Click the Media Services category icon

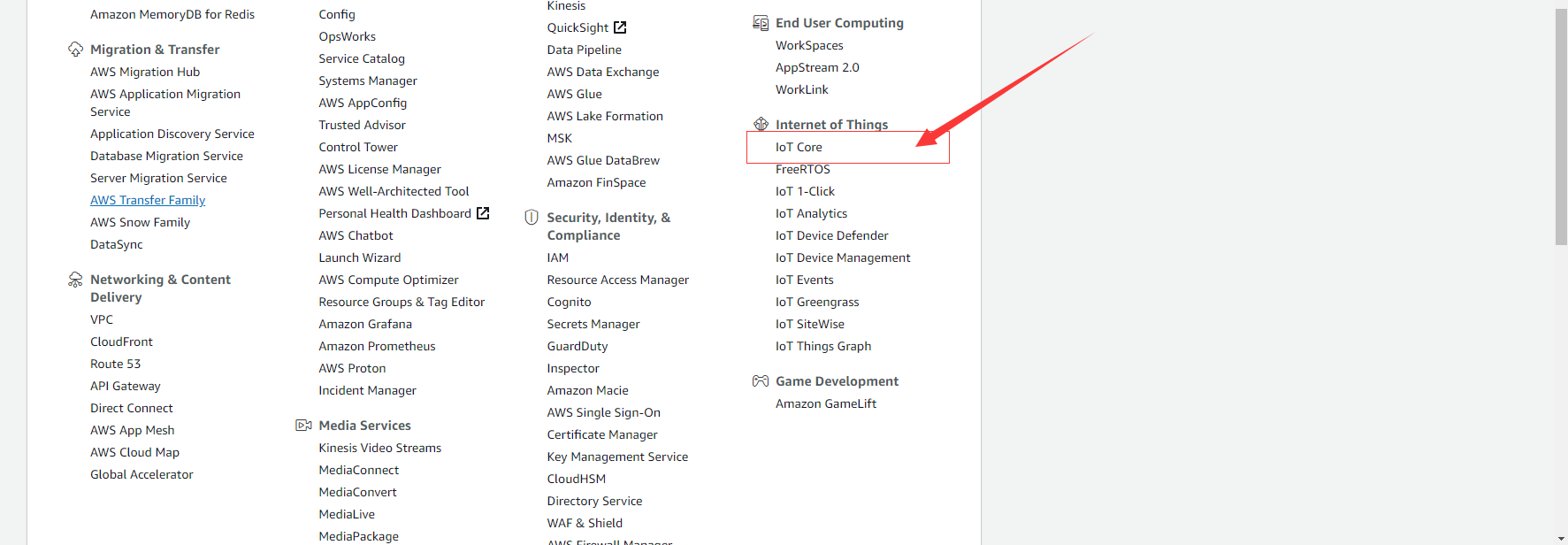tap(303, 426)
